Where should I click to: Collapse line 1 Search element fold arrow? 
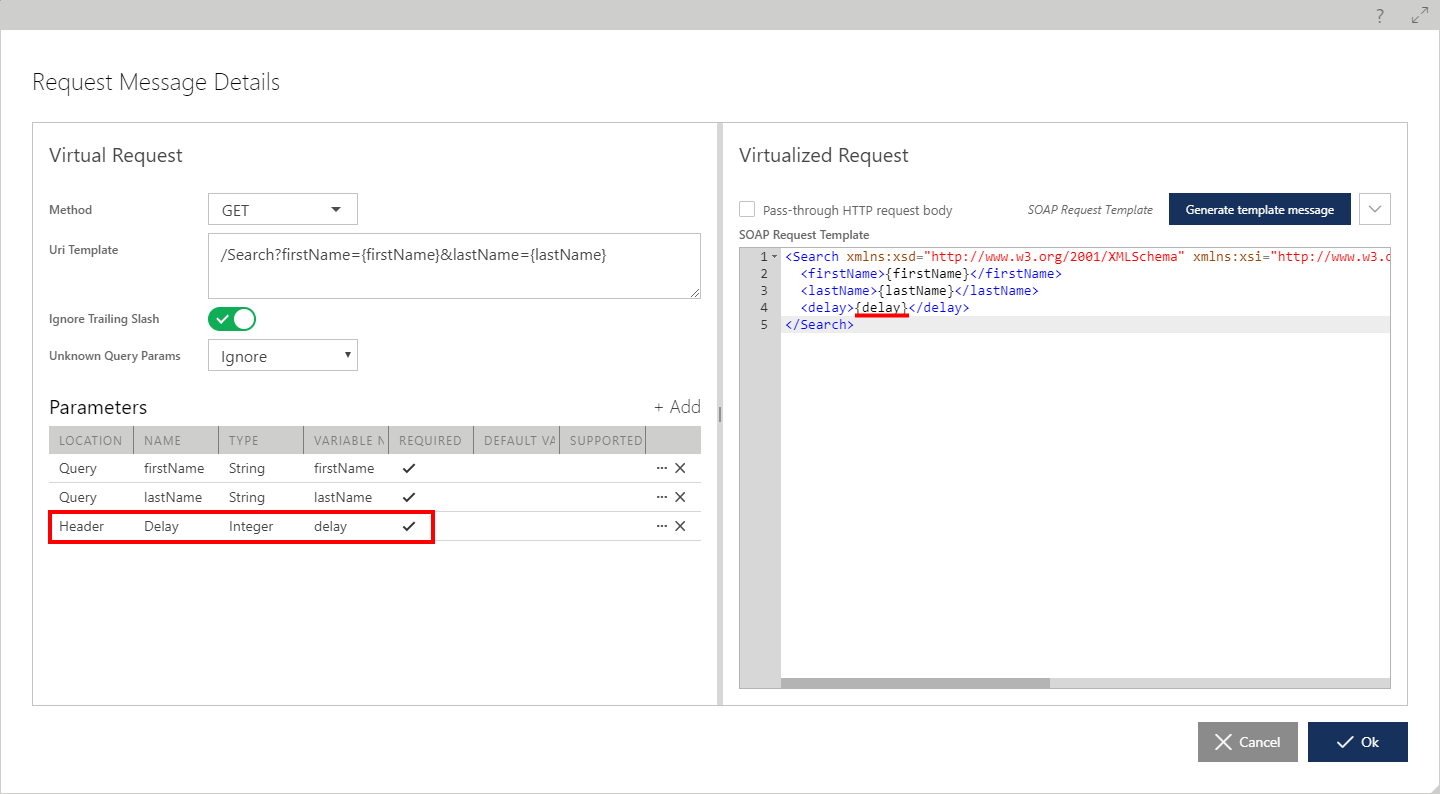pyautogui.click(x=775, y=257)
